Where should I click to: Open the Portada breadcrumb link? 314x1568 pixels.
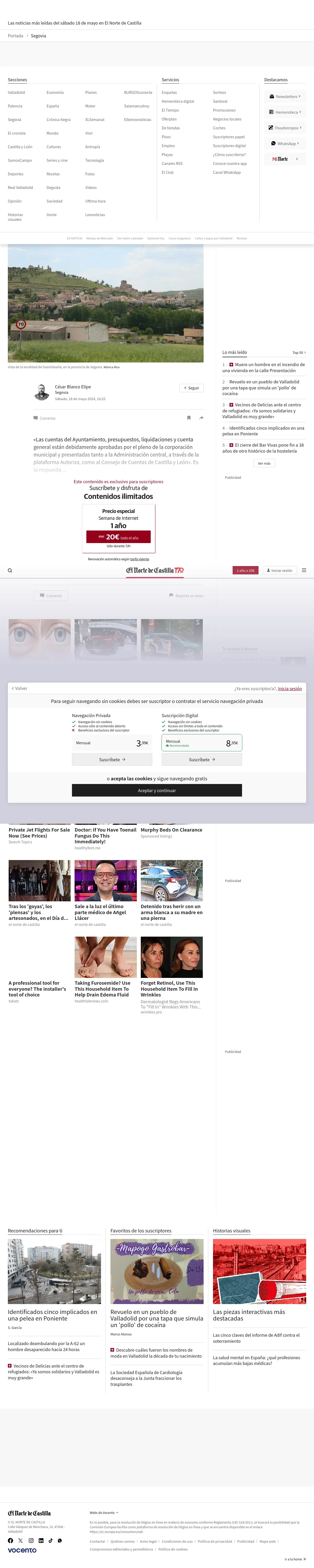(15, 36)
